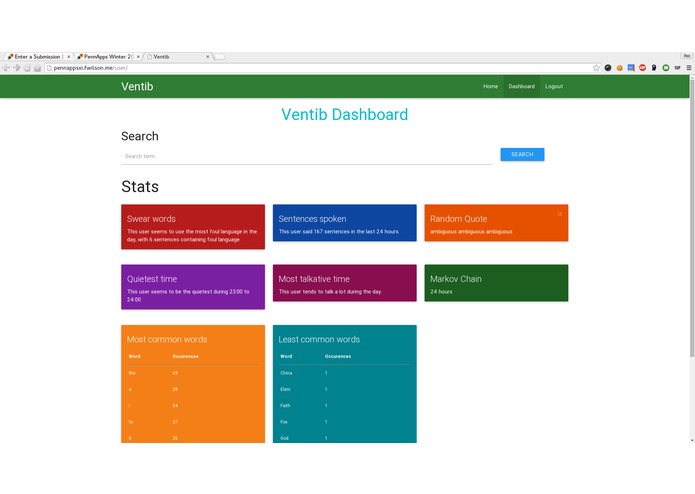Open the blue square extension icon
695x494 pixels.
coord(631,68)
